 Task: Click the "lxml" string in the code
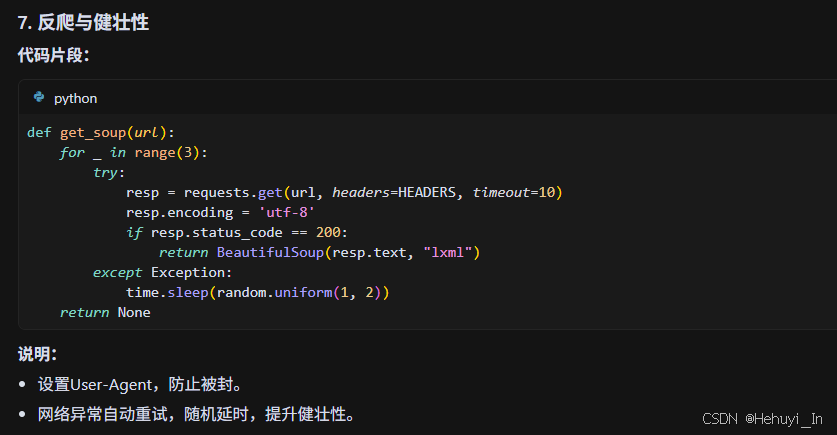pyautogui.click(x=451, y=252)
